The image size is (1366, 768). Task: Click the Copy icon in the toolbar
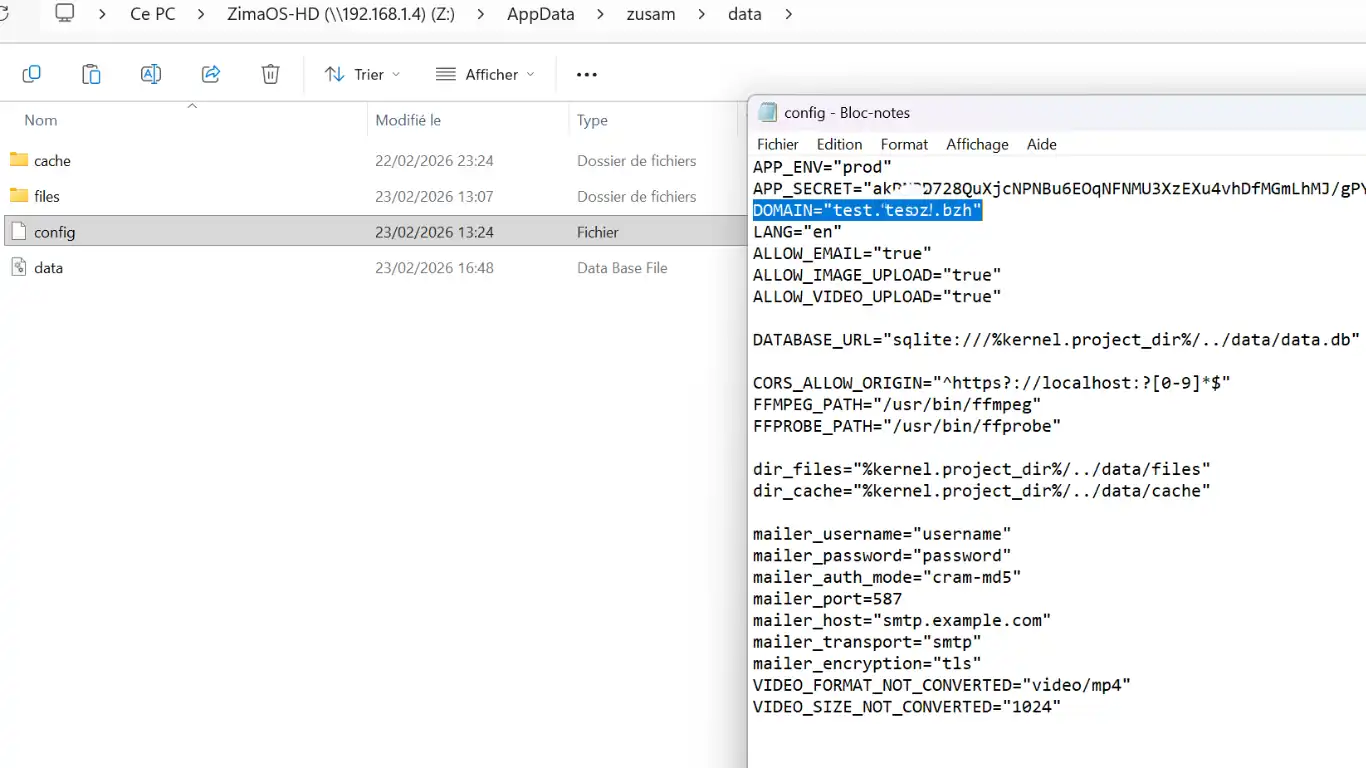coord(32,74)
